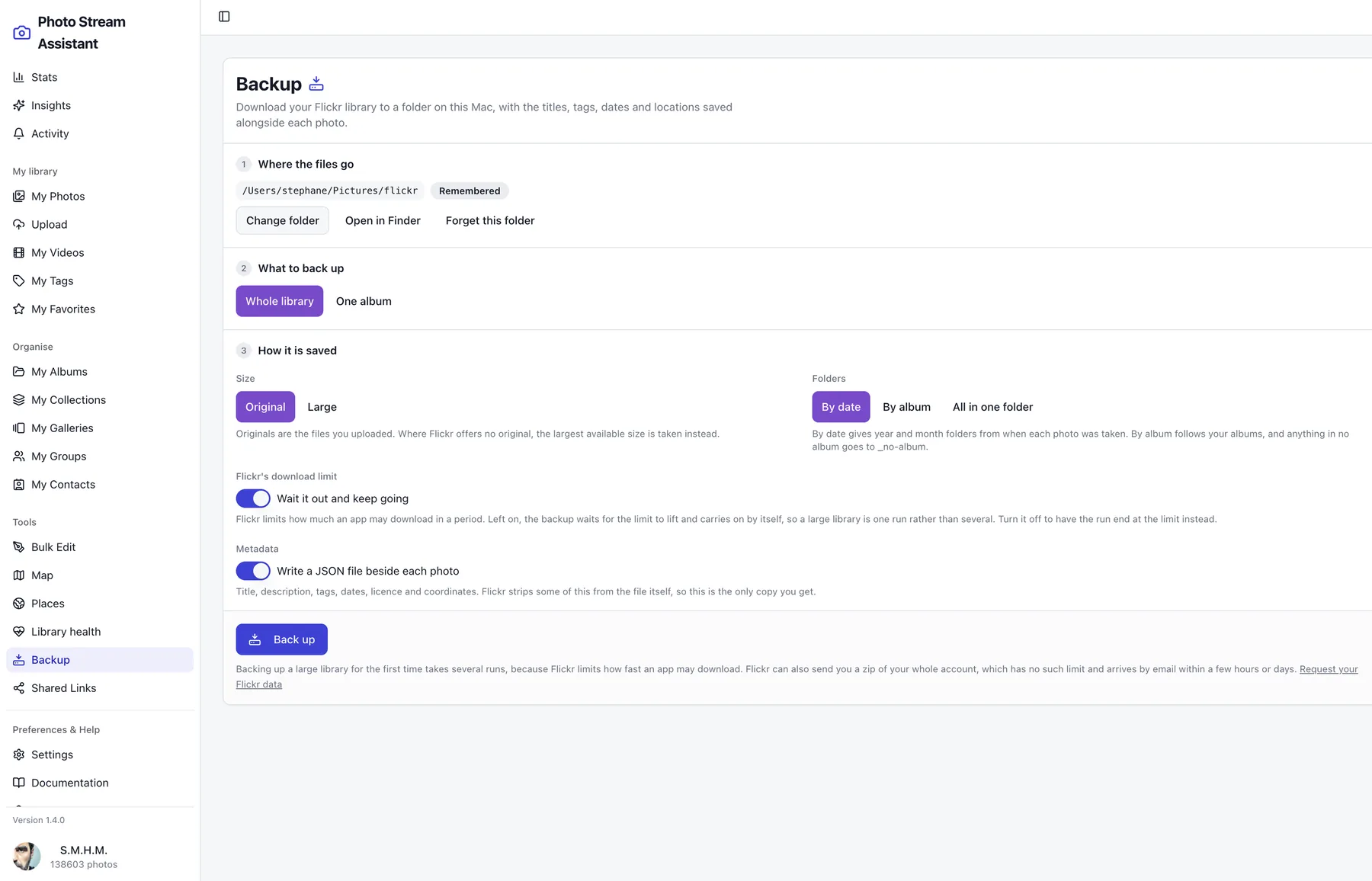Start the backup with Back up button

[282, 639]
